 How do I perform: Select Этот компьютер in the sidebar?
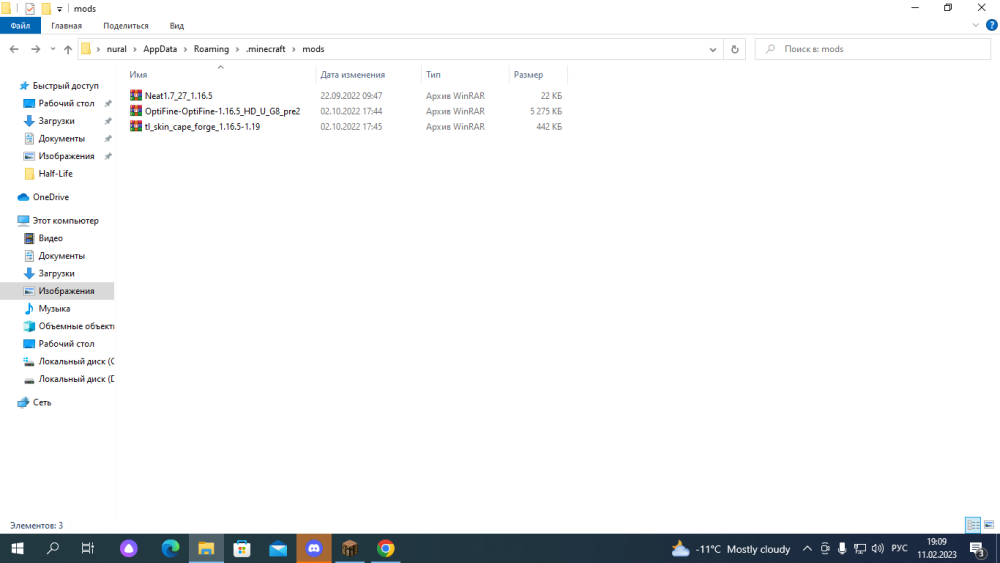coord(65,221)
